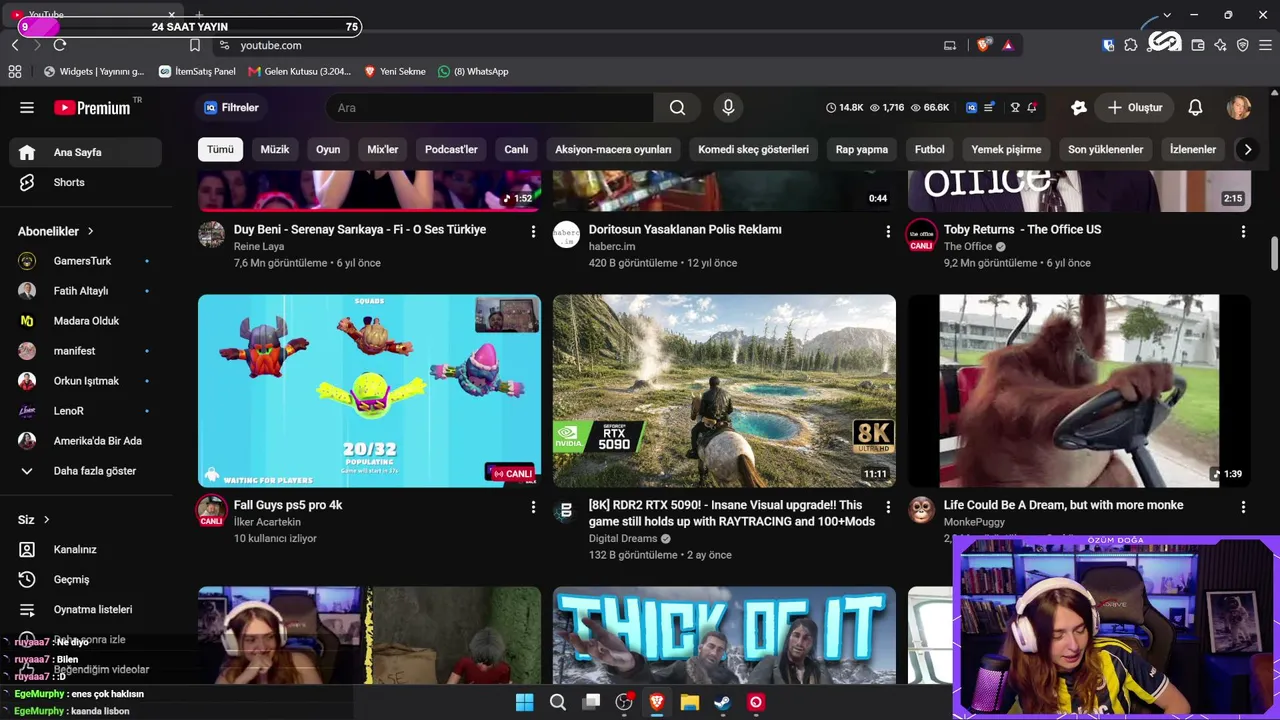
Task: Open more options for Life Could Be A Dream
Action: (x=1243, y=507)
